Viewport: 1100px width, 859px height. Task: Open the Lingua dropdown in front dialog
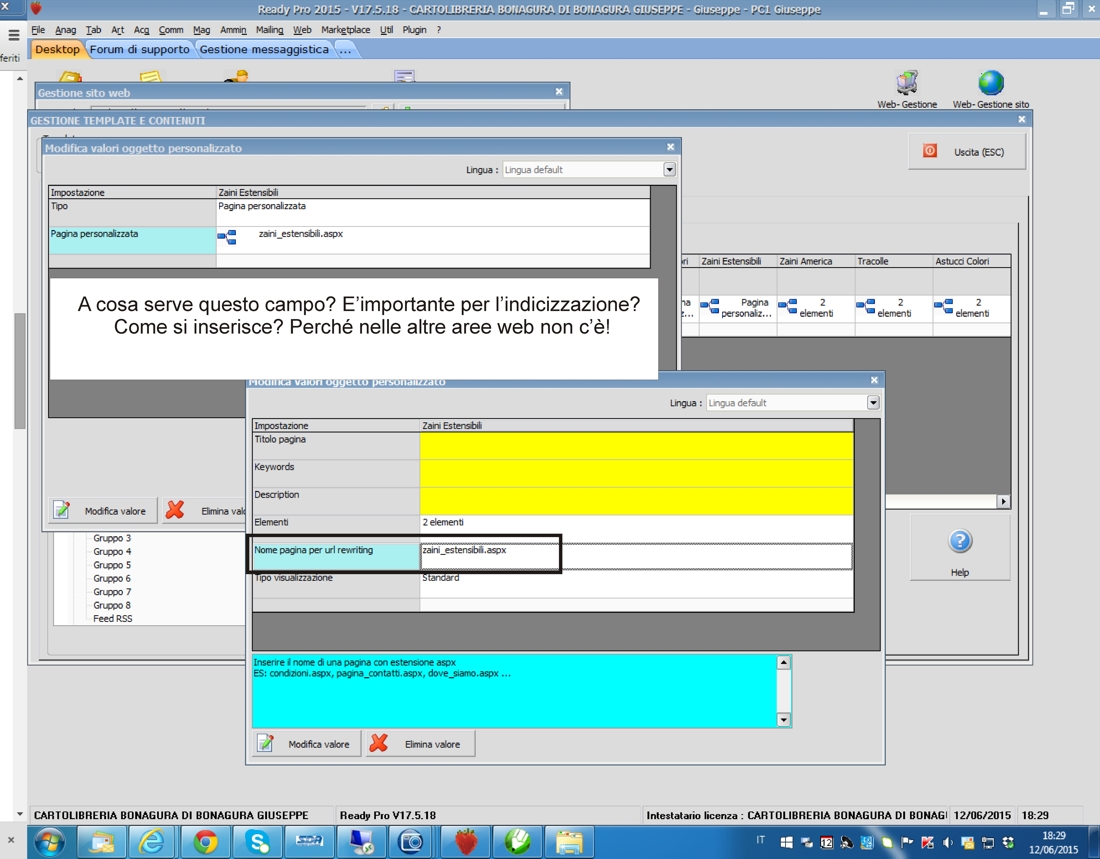click(x=873, y=402)
